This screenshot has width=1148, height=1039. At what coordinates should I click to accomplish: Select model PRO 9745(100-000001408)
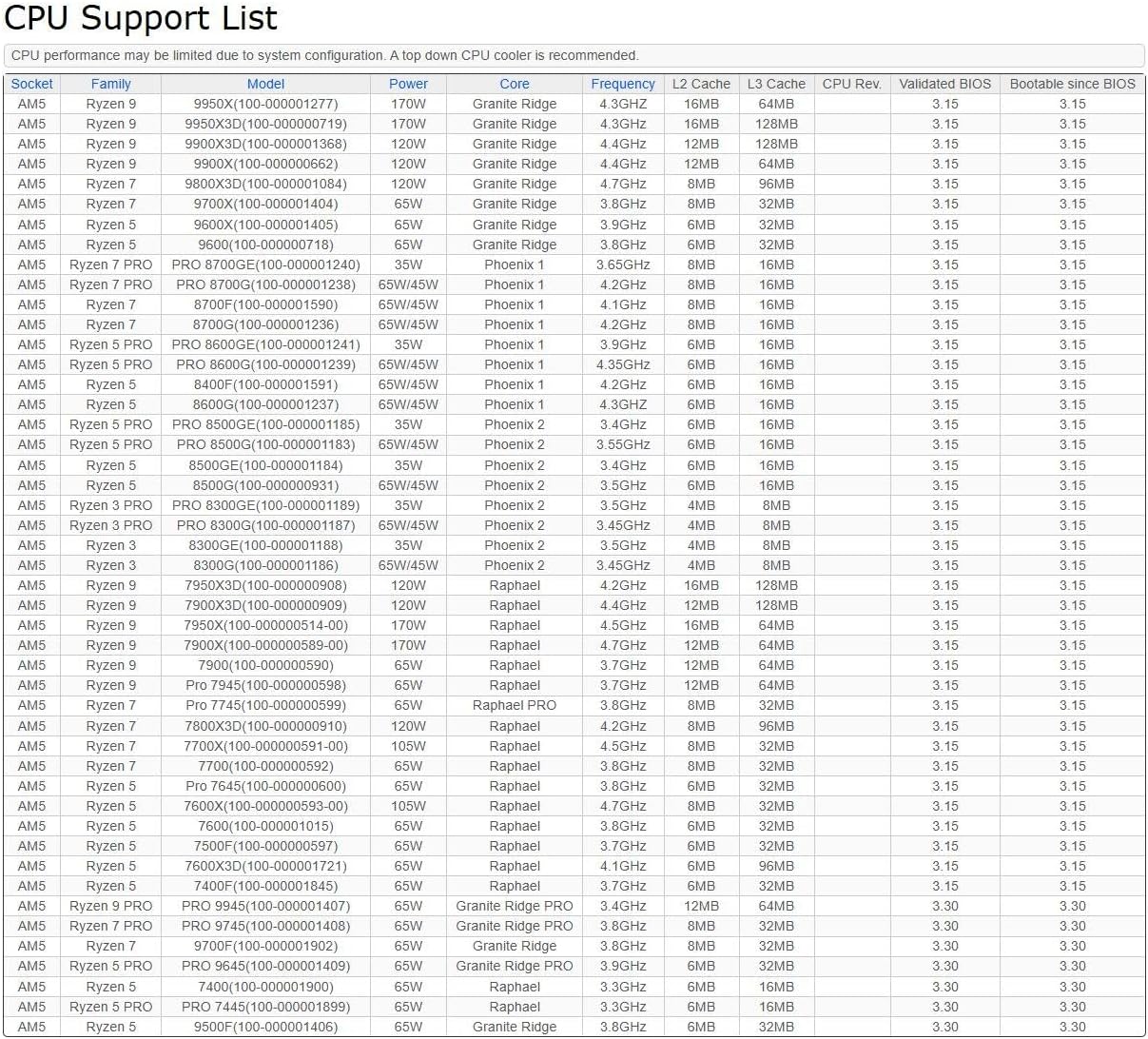point(265,926)
